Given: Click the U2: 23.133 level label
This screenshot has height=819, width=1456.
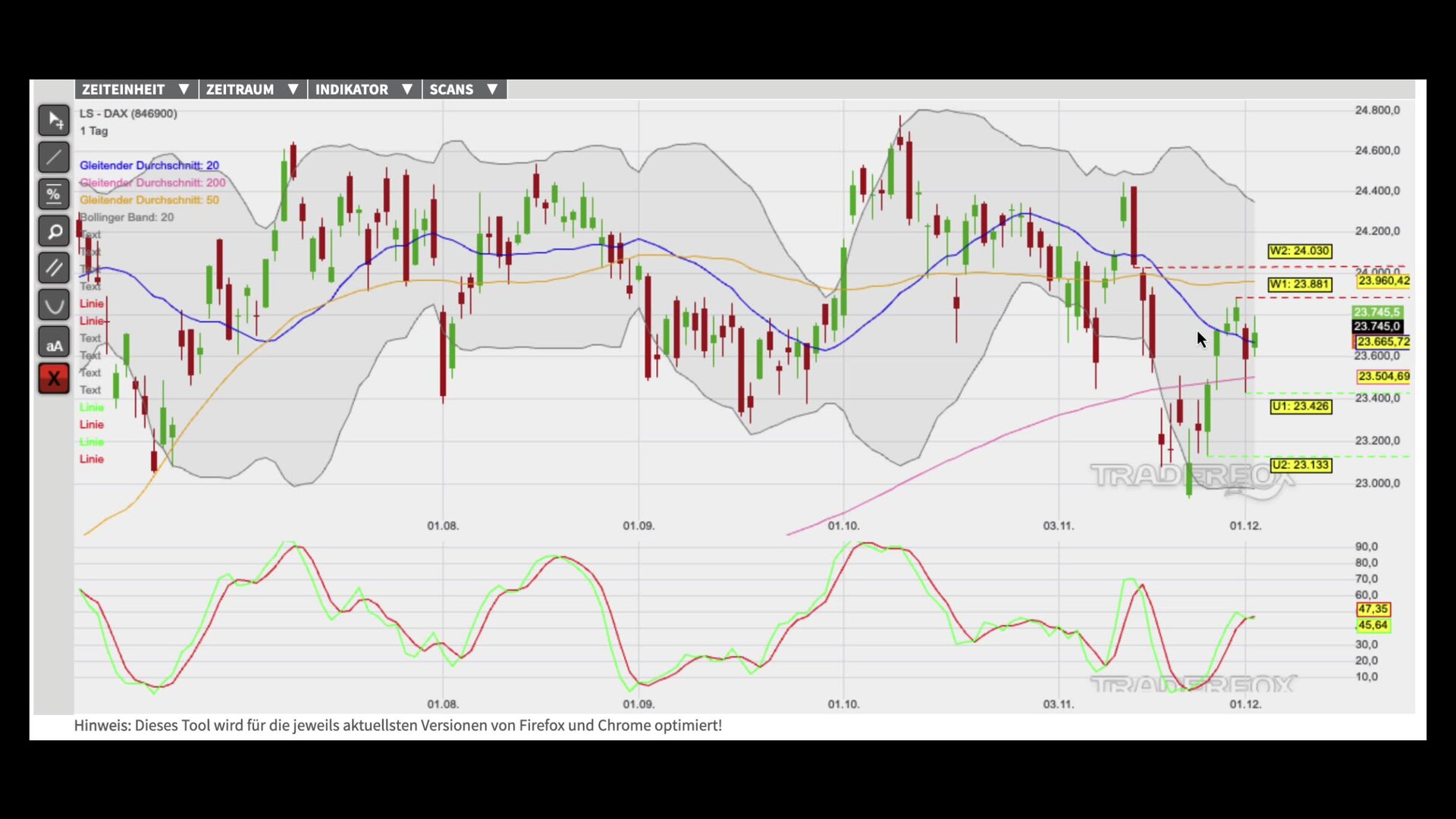Looking at the screenshot, I should click(x=1301, y=465).
